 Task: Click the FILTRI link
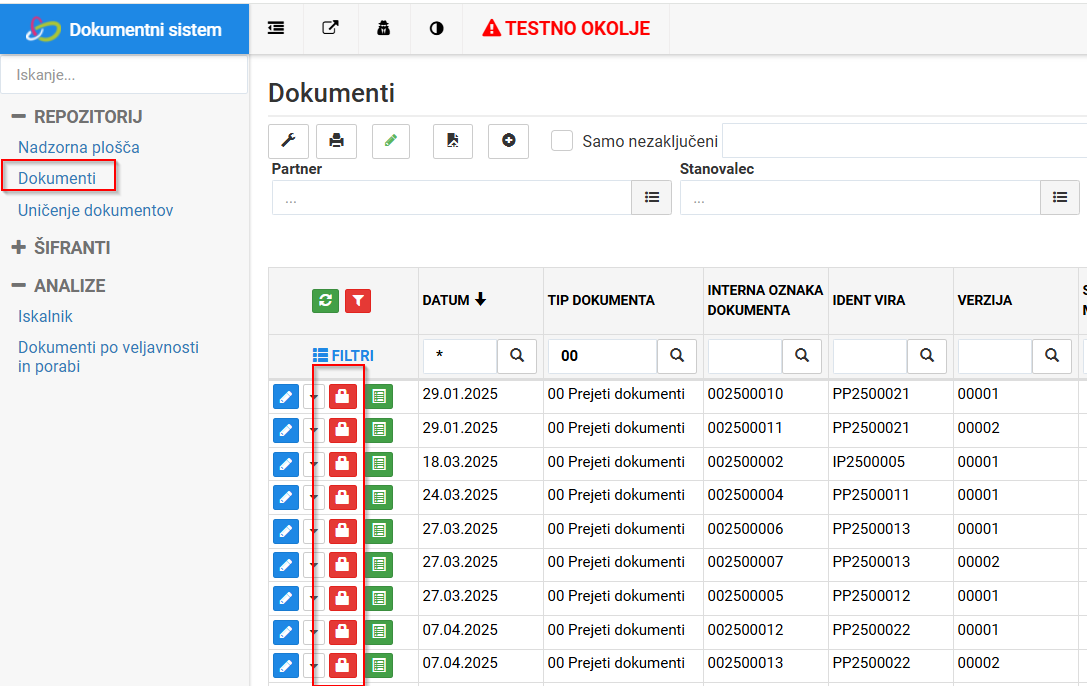point(343,355)
